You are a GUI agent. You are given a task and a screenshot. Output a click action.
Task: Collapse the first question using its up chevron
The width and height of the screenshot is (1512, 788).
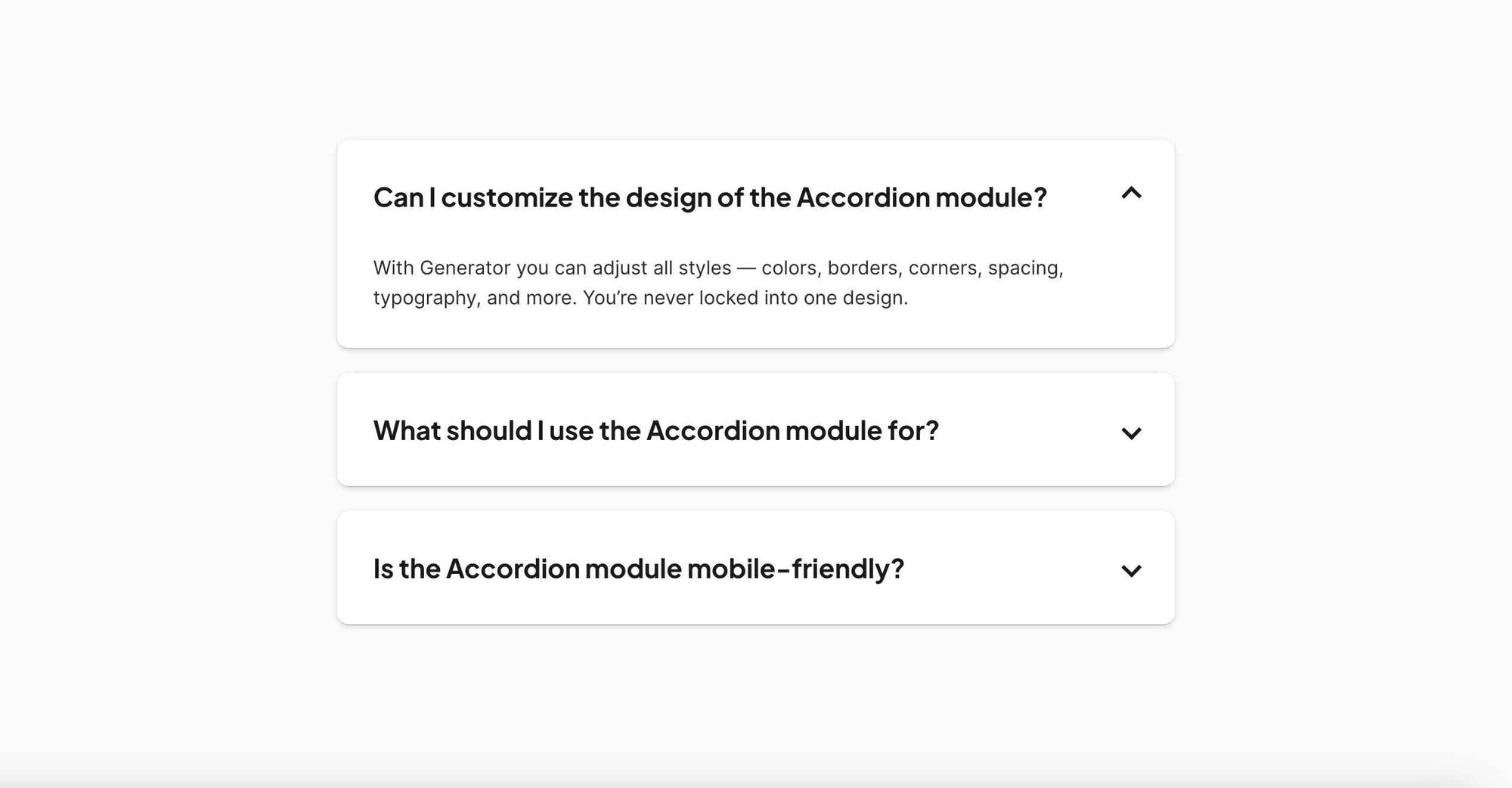1131,194
